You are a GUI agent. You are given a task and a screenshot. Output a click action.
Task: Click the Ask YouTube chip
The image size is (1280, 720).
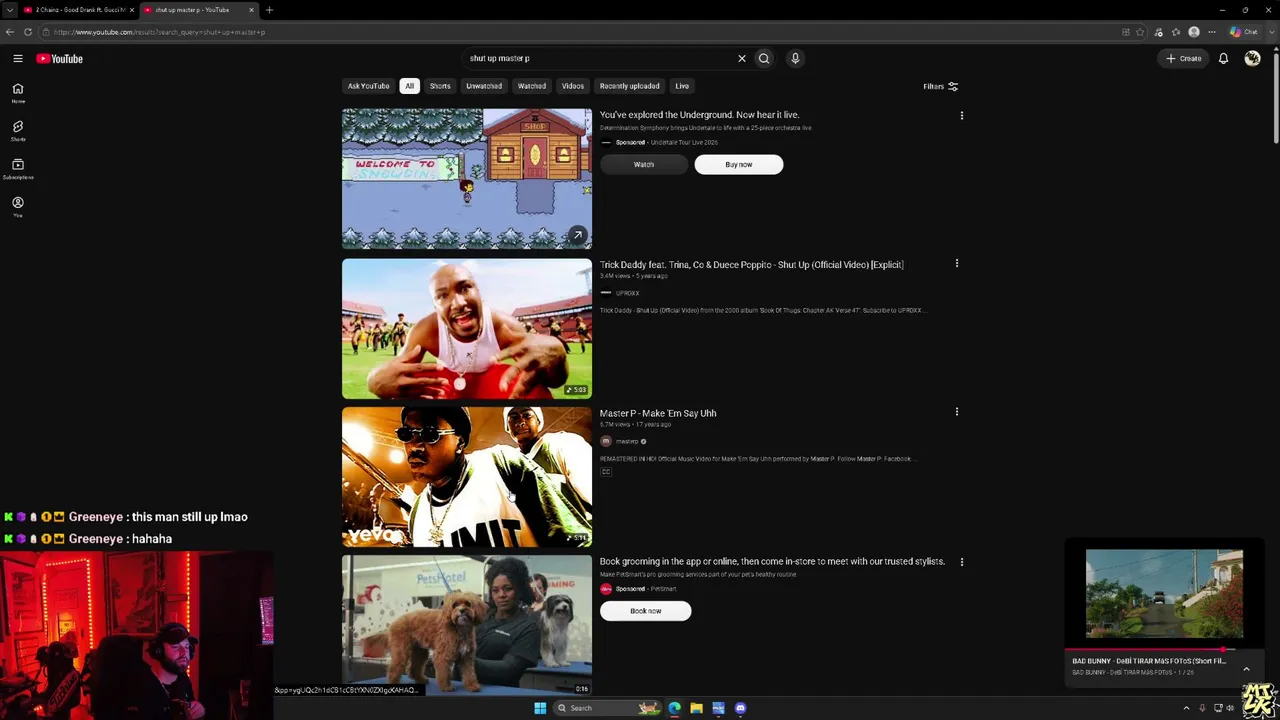[369, 86]
